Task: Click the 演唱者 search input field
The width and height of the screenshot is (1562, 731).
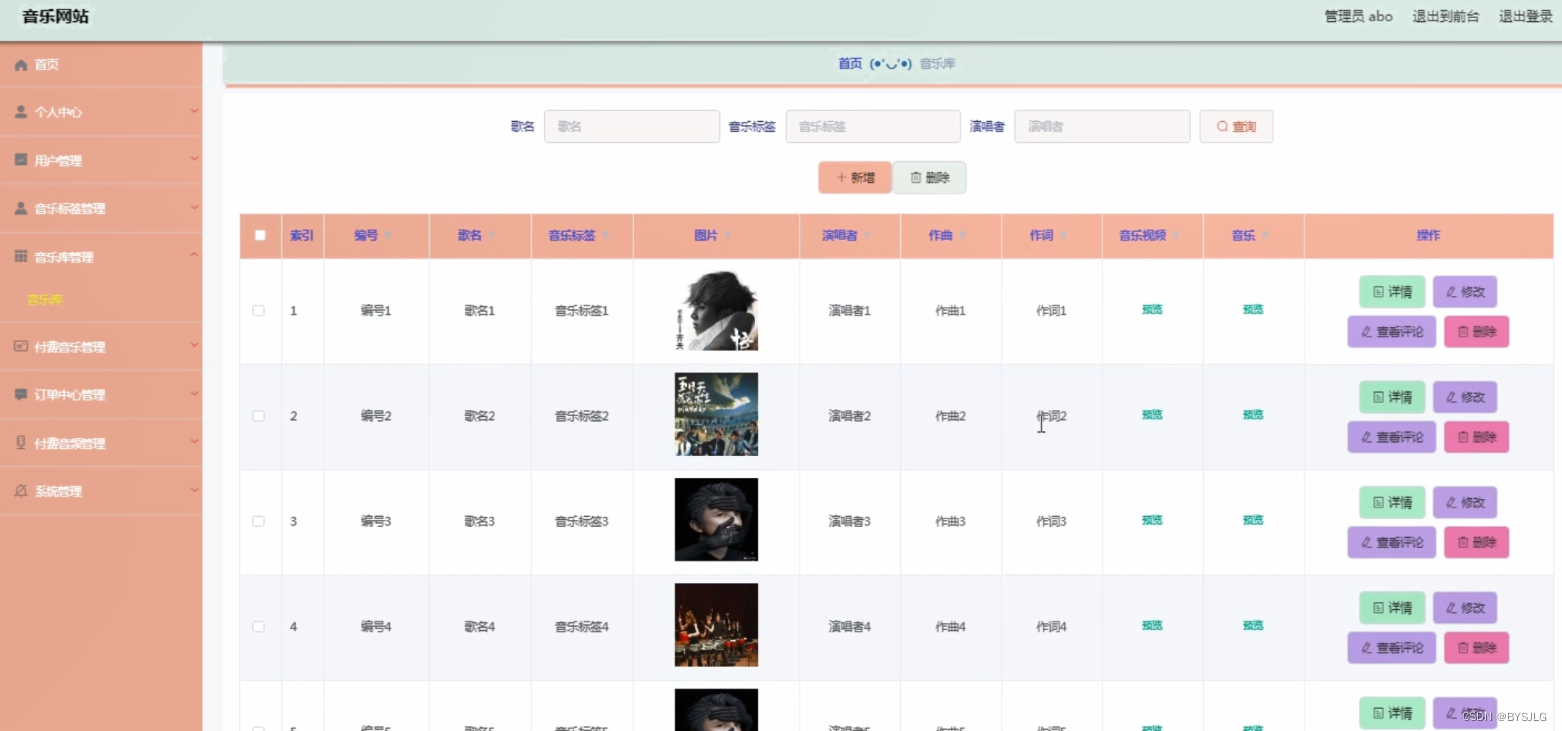Action: click(x=1102, y=127)
